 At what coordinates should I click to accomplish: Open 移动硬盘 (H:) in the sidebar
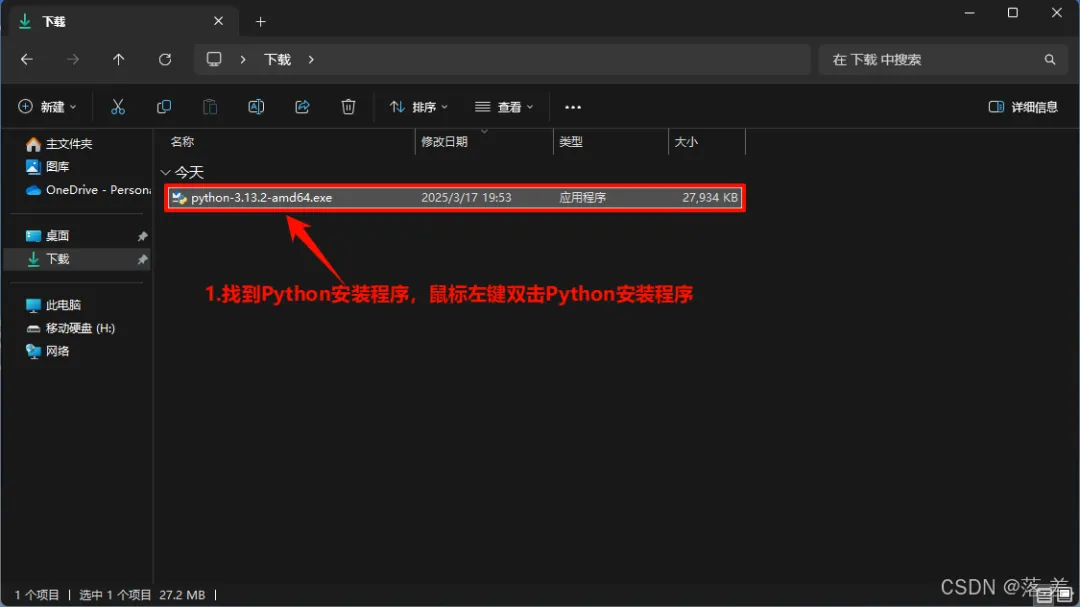click(x=80, y=328)
